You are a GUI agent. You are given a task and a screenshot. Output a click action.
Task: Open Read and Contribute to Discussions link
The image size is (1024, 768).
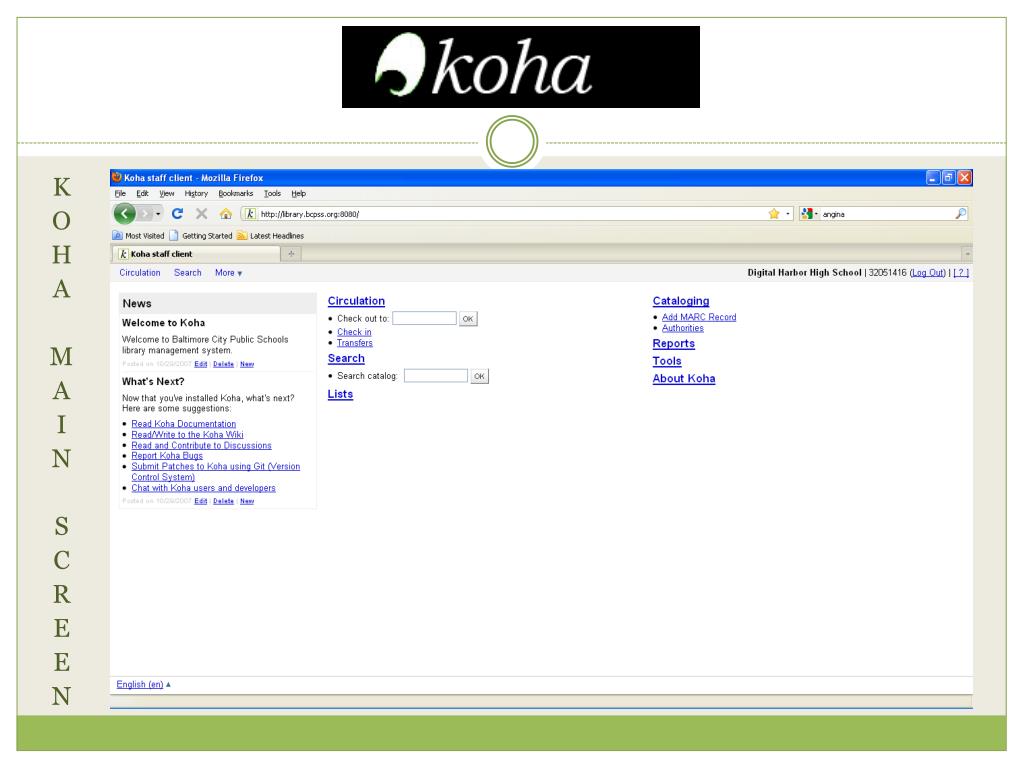[201, 445]
